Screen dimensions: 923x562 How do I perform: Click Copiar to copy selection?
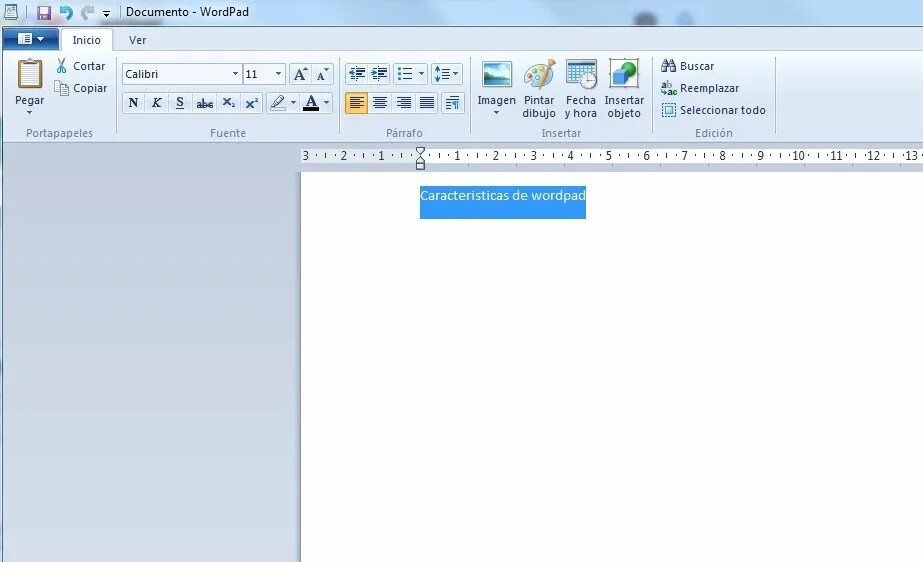point(81,88)
